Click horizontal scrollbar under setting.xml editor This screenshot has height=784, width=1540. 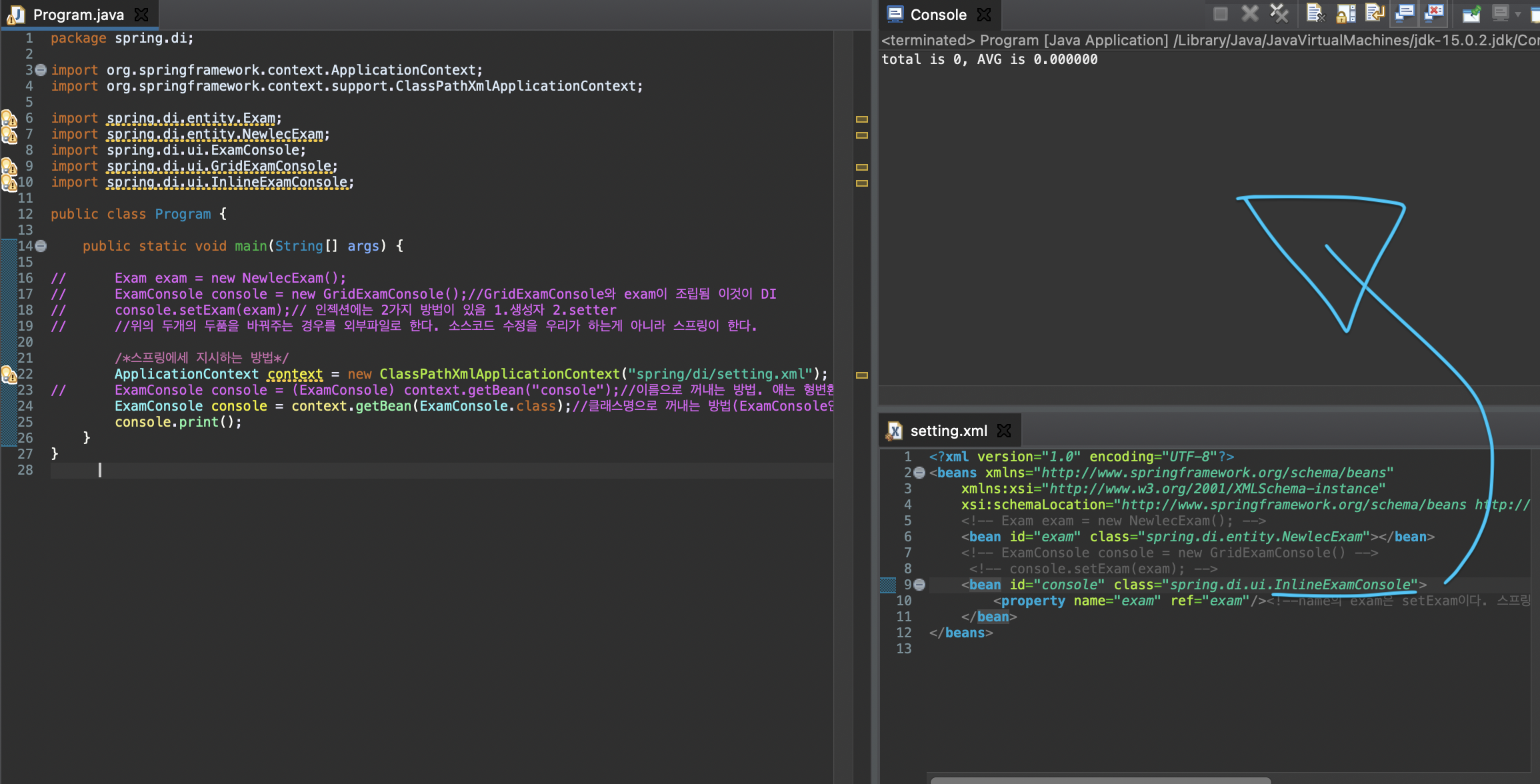(x=1100, y=779)
